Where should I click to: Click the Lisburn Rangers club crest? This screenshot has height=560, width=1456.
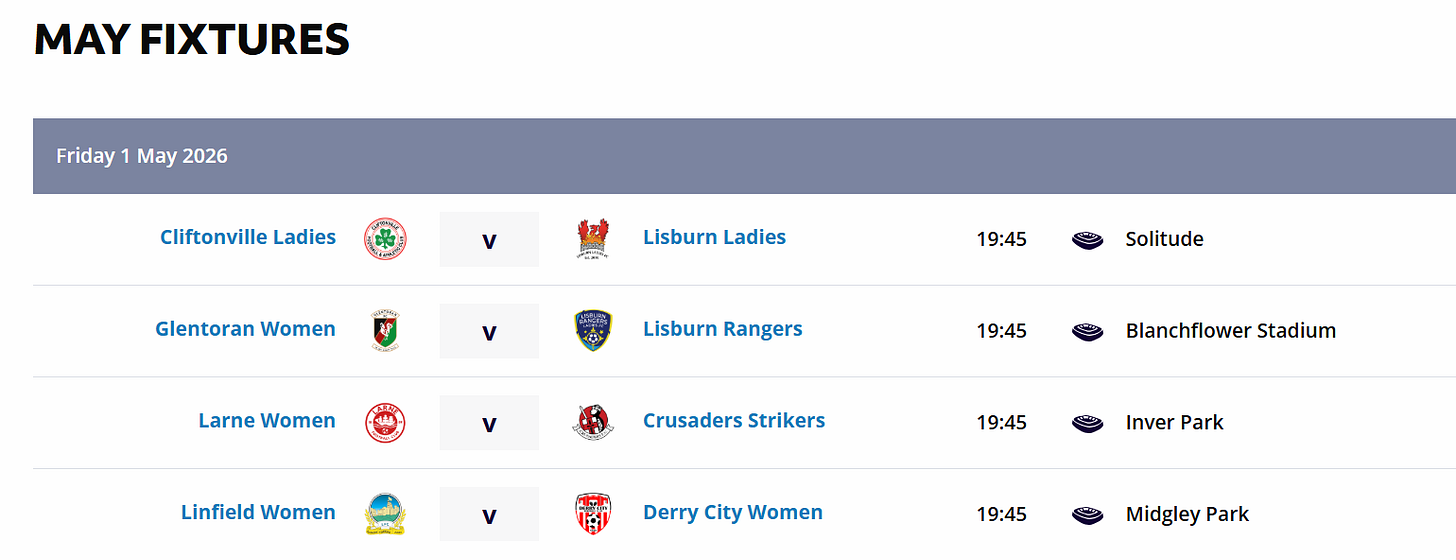tap(593, 331)
